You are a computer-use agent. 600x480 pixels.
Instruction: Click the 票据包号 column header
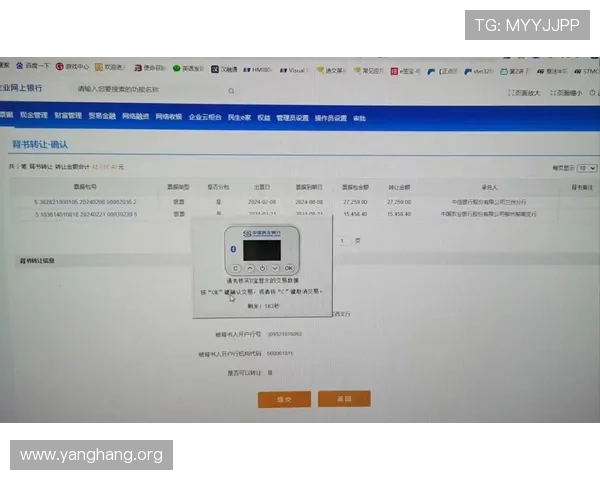[x=85, y=187]
